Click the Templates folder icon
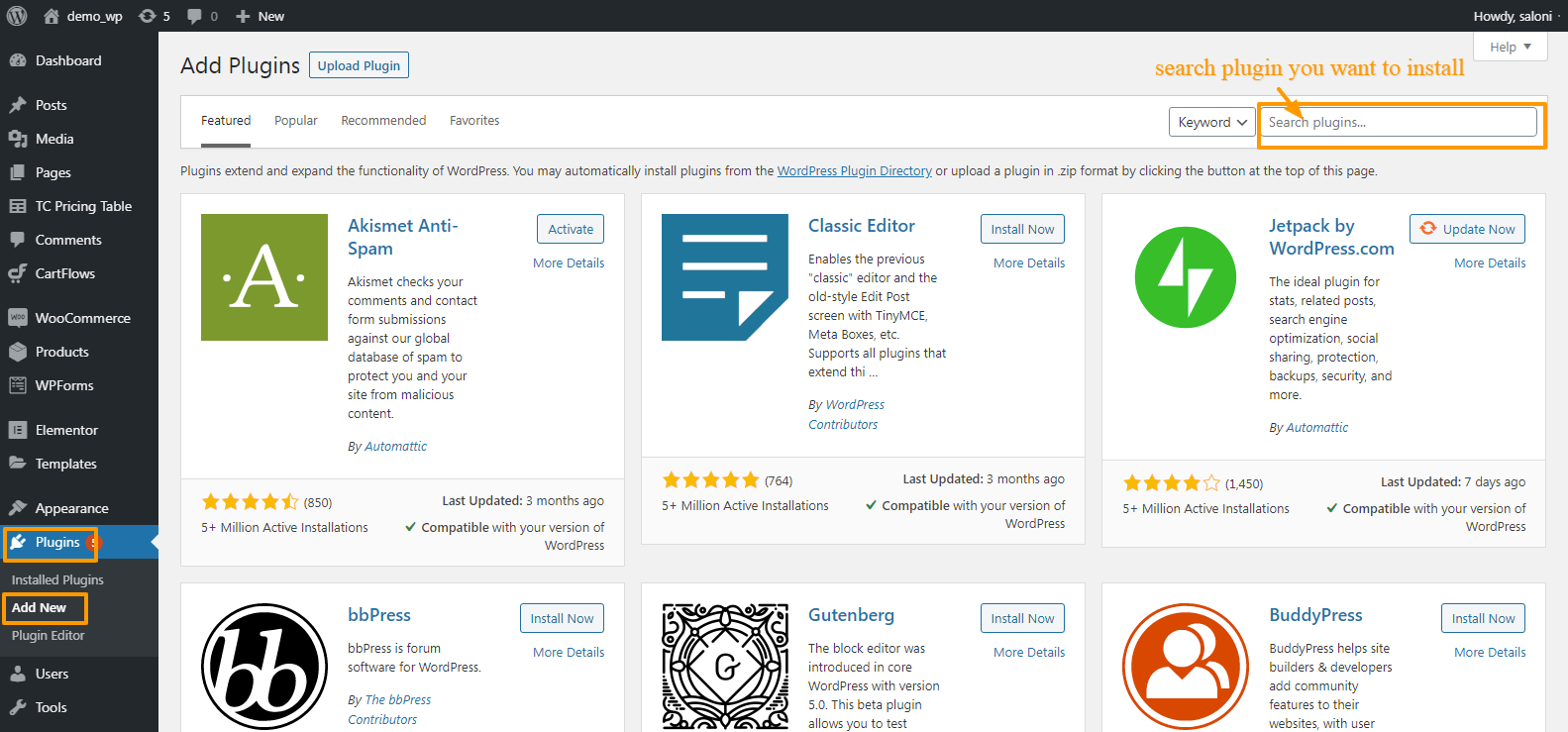1568x732 pixels. click(18, 464)
